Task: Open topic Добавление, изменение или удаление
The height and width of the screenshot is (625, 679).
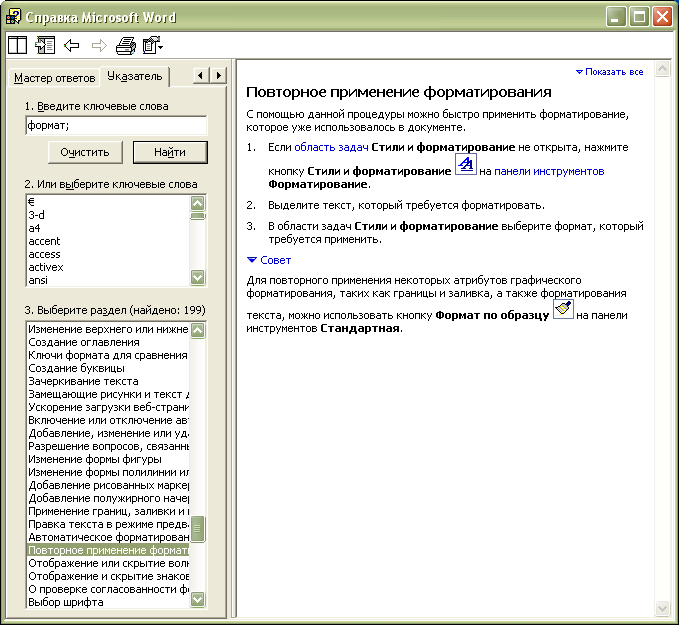Action: 108,433
